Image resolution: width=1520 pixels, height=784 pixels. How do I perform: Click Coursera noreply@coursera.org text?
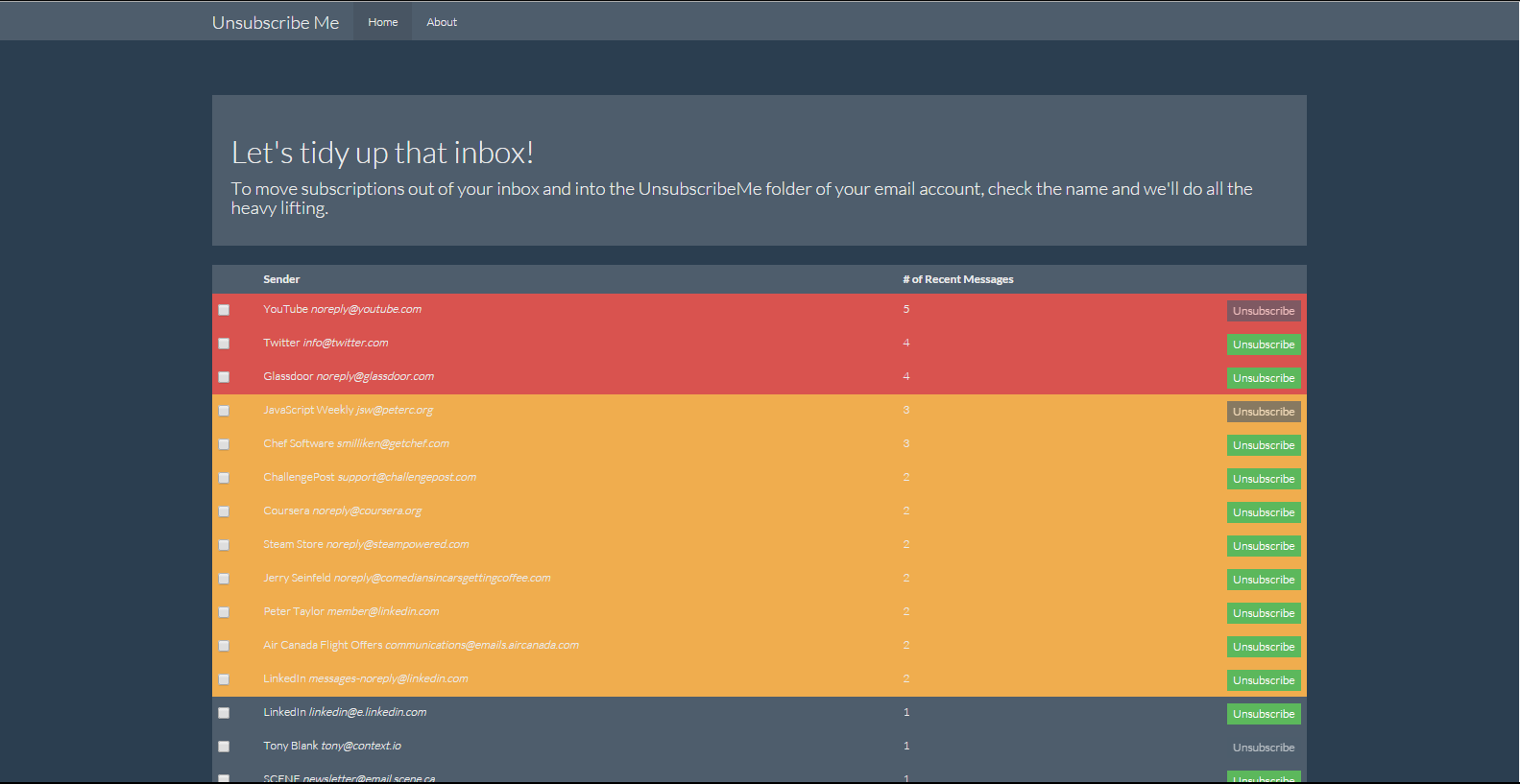tap(343, 511)
